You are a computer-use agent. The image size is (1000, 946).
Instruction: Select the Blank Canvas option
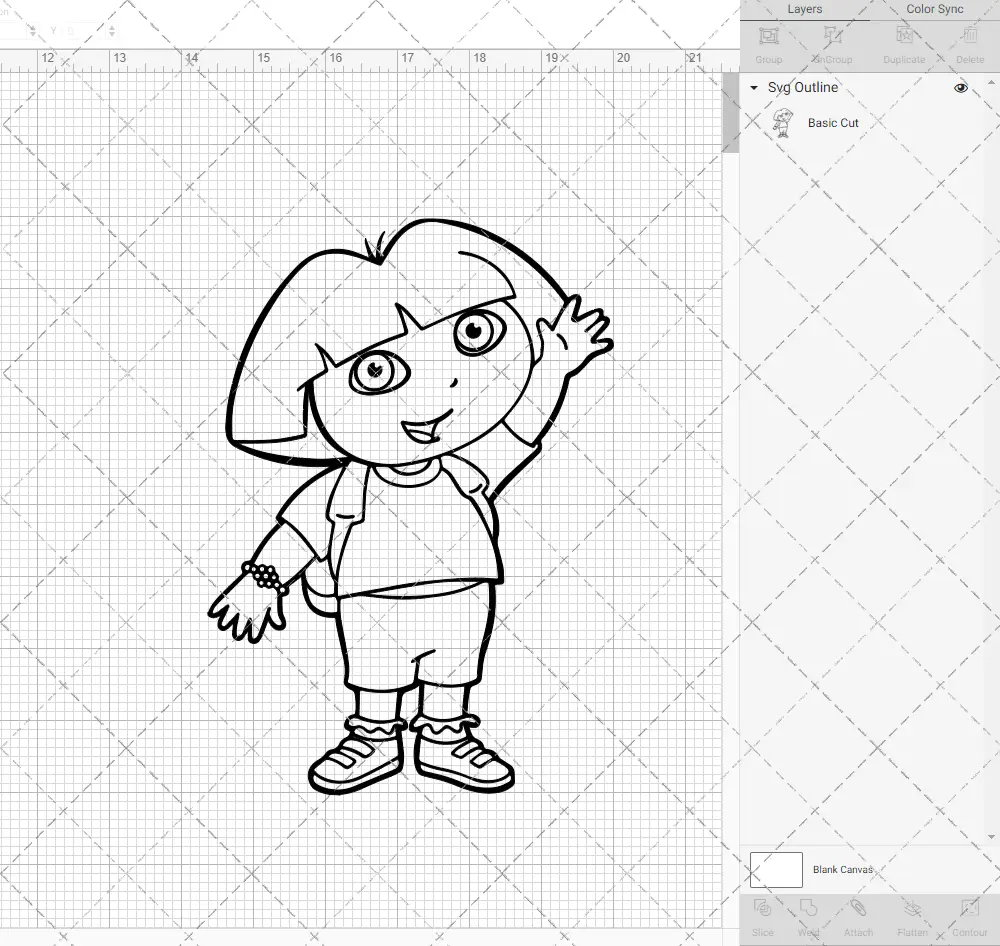(843, 869)
